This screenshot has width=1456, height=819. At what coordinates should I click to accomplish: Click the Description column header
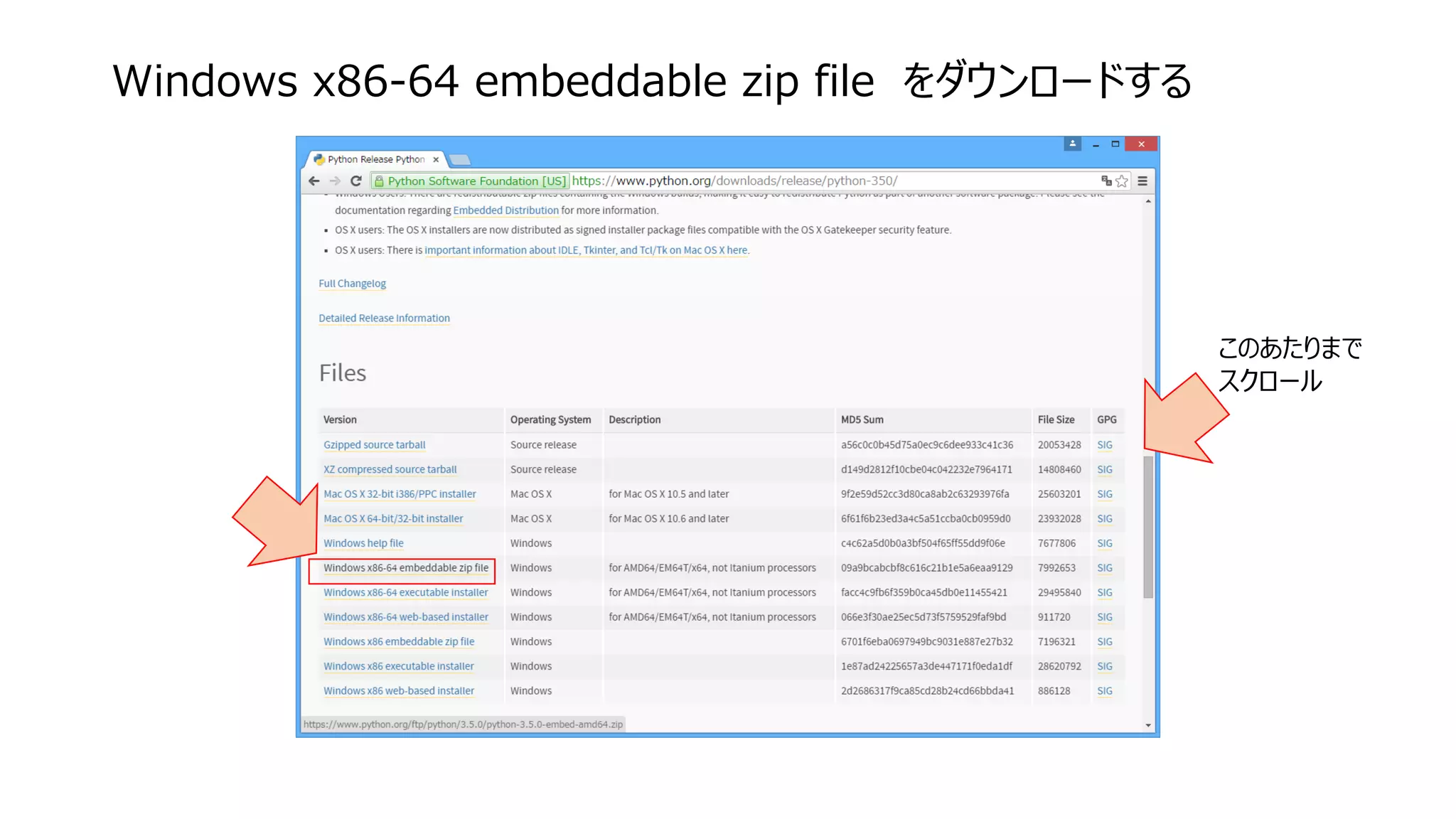click(x=634, y=420)
